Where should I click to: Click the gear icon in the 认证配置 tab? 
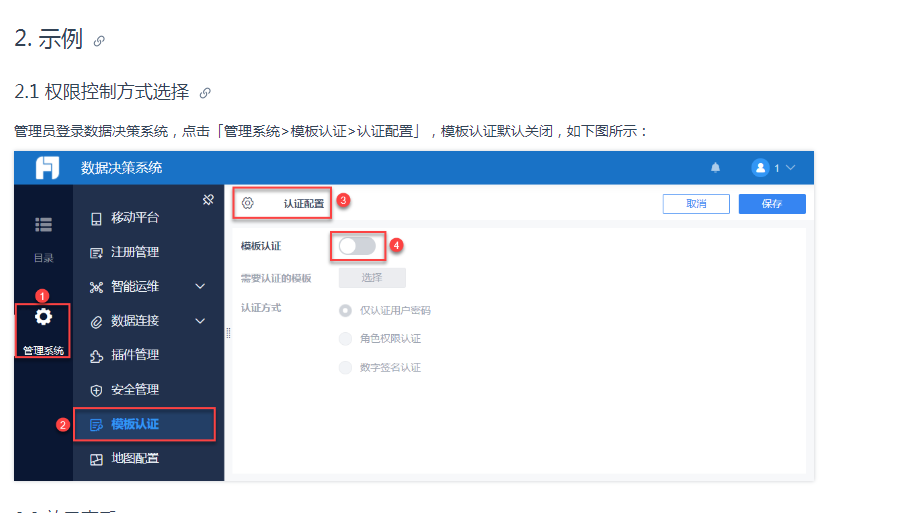click(247, 203)
